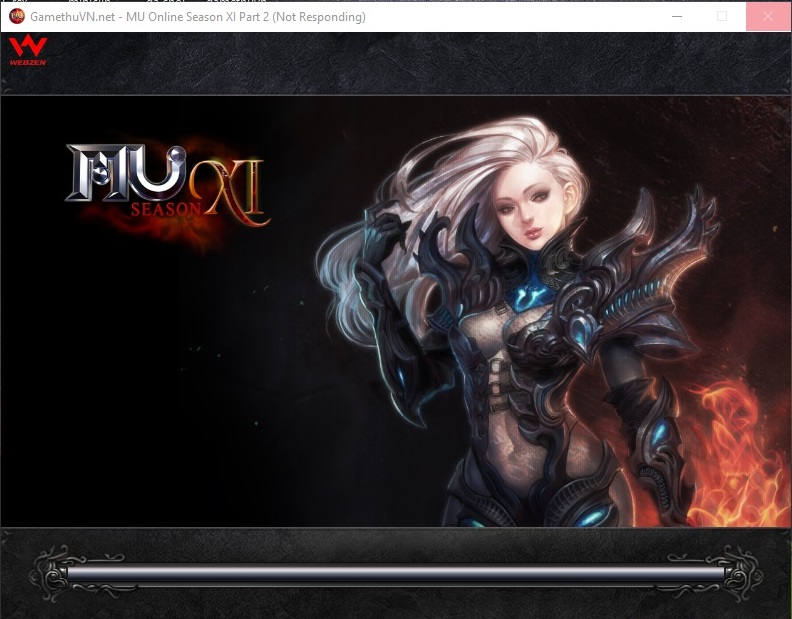Click the MU Online app icon in title bar

pyautogui.click(x=16, y=17)
